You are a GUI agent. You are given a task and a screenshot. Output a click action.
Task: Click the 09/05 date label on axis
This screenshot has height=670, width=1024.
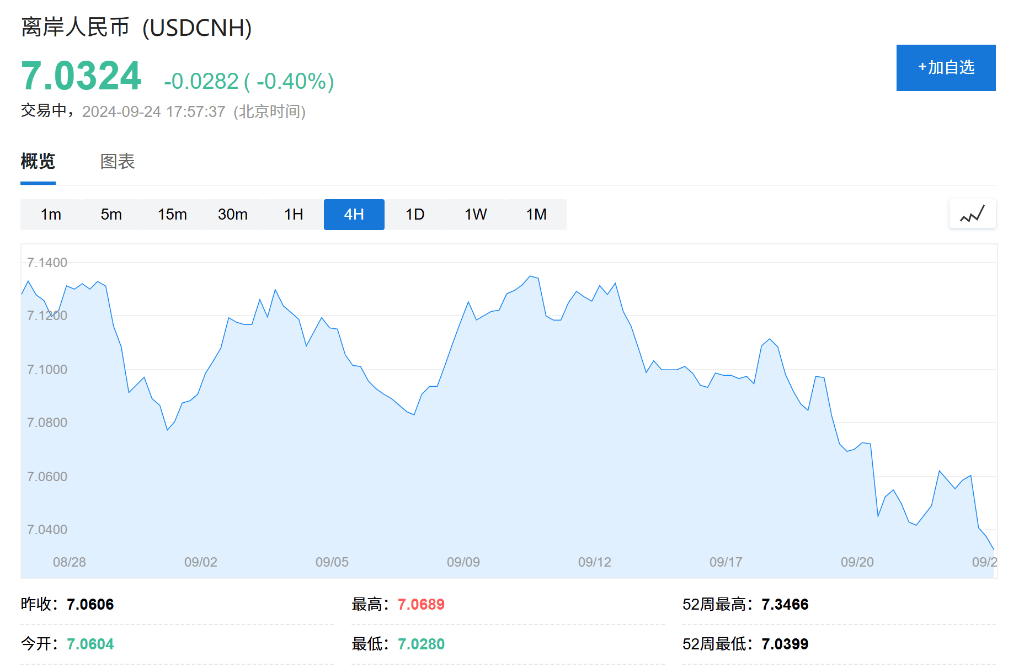(332, 562)
